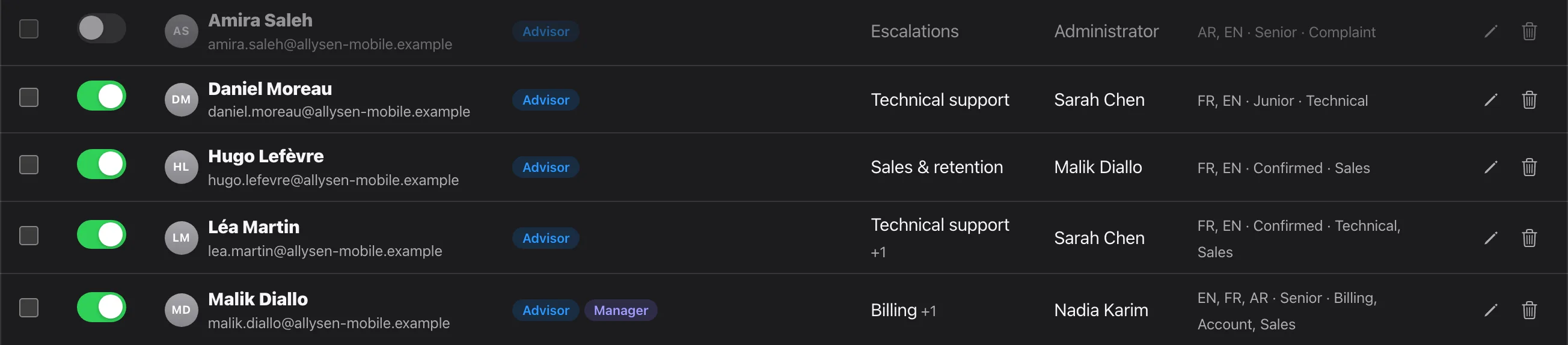The image size is (1568, 345).
Task: Click the pencil icon for Daniel Moreau
Action: coord(1490,100)
